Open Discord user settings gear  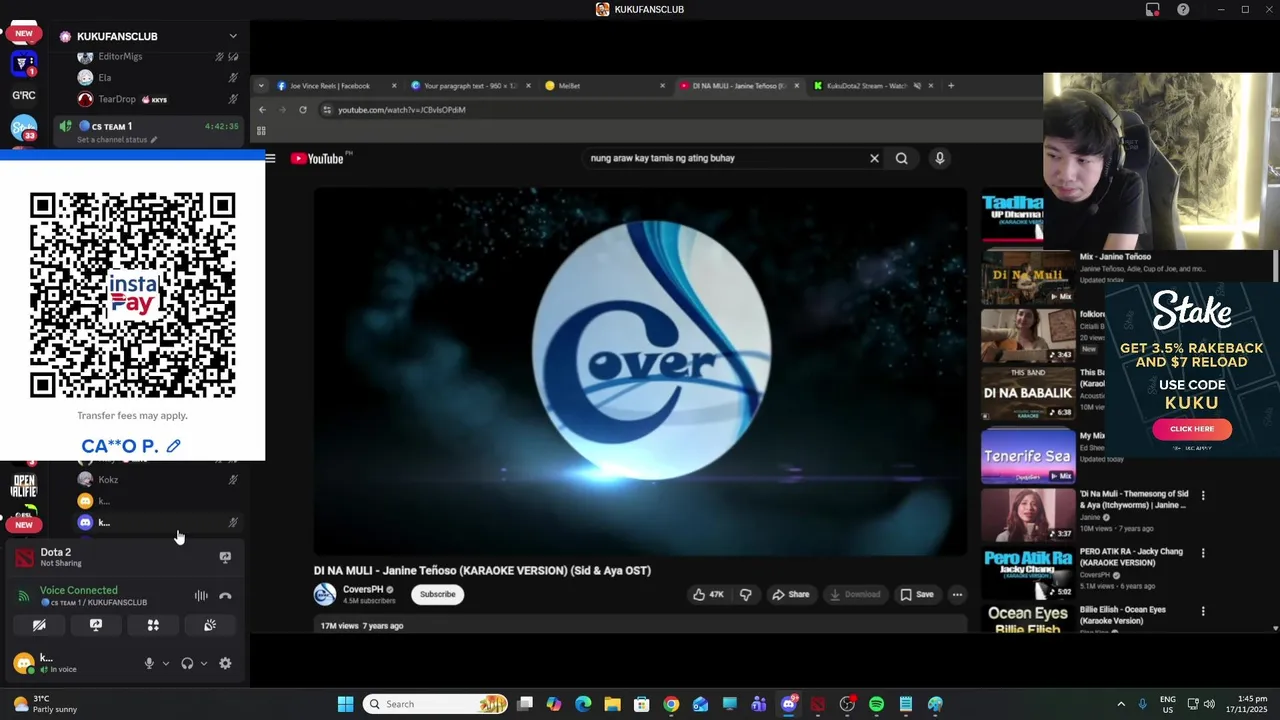point(225,663)
